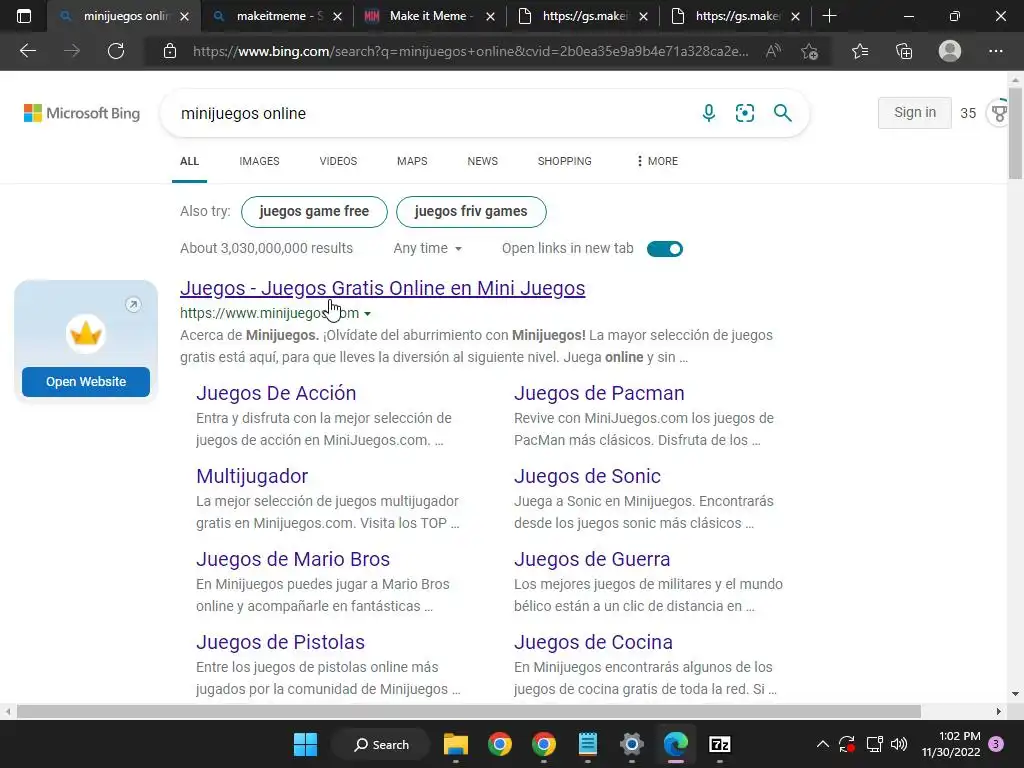Open the browser profile avatar

coord(950,51)
